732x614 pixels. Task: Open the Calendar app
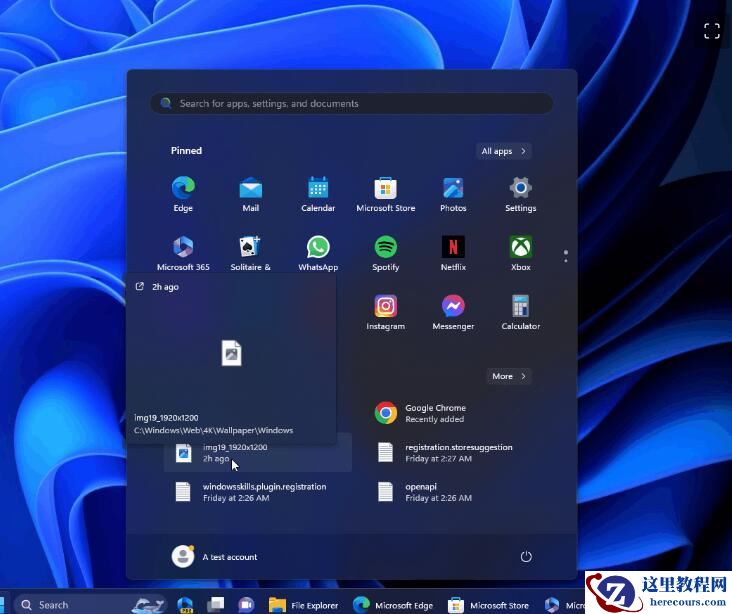[318, 194]
